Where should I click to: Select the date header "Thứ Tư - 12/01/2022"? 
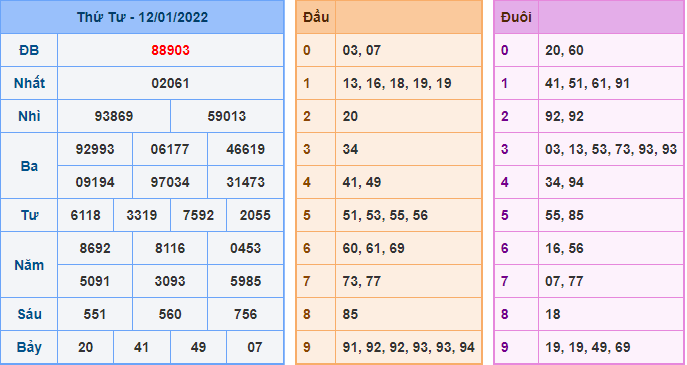142,18
